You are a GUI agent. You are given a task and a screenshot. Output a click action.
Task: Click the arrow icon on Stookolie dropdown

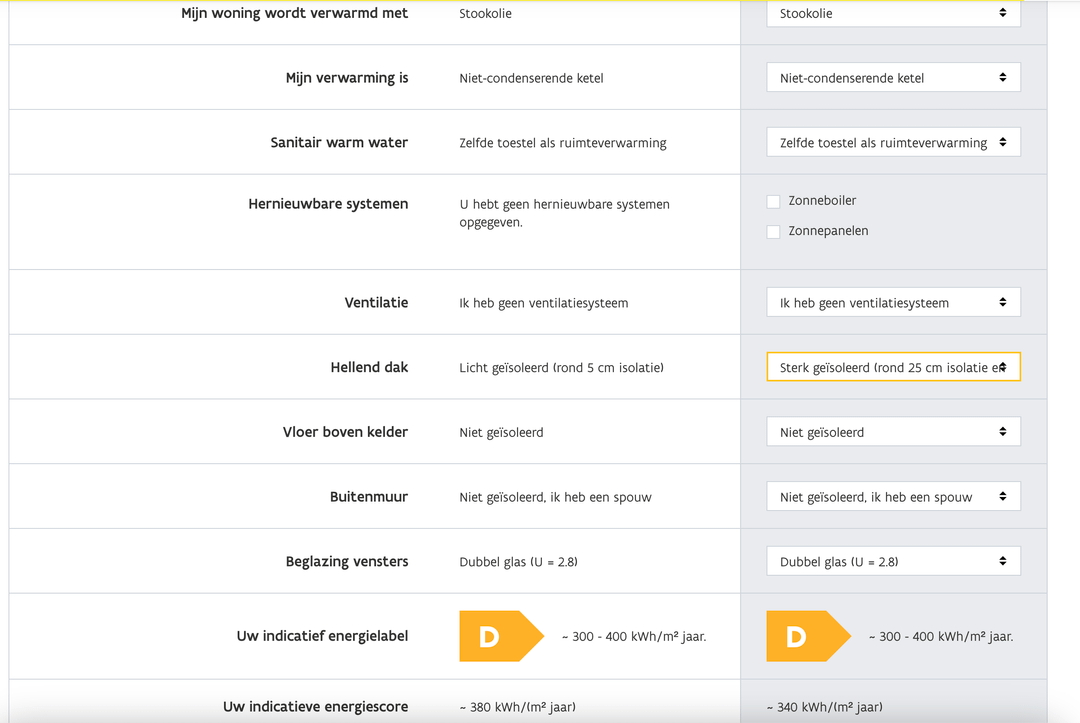tap(1003, 13)
